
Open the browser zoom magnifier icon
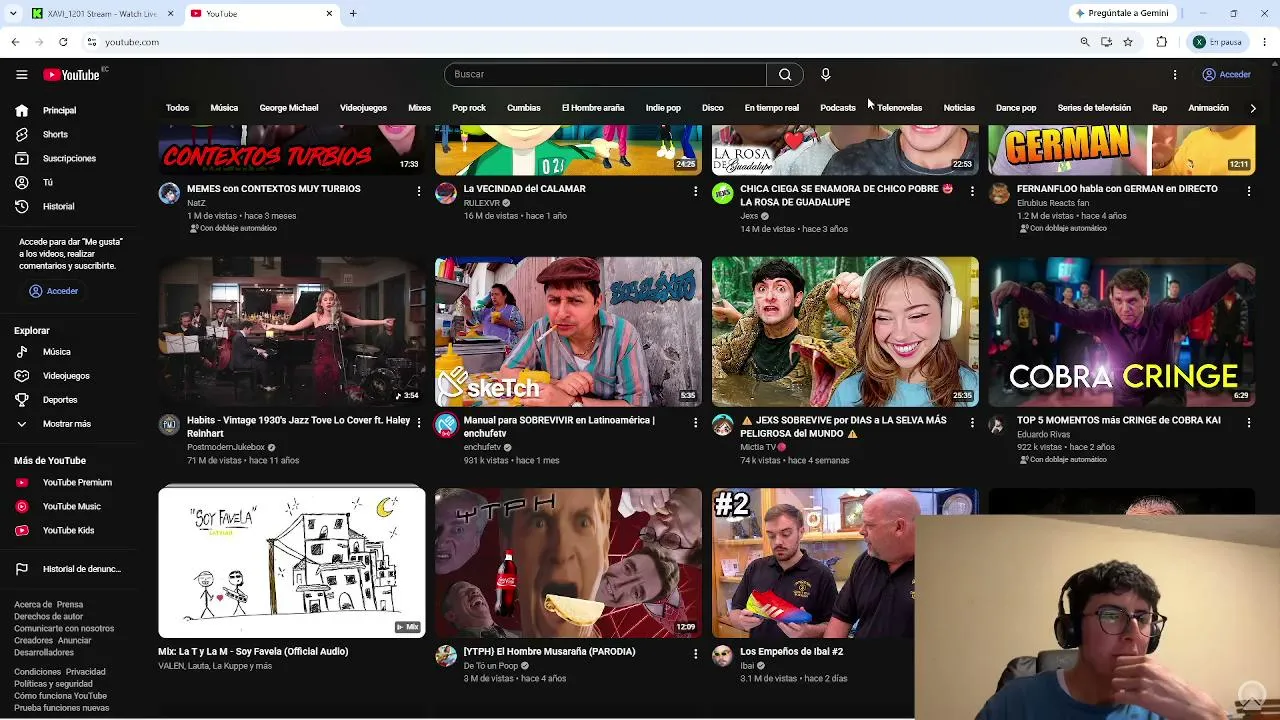click(x=1085, y=42)
